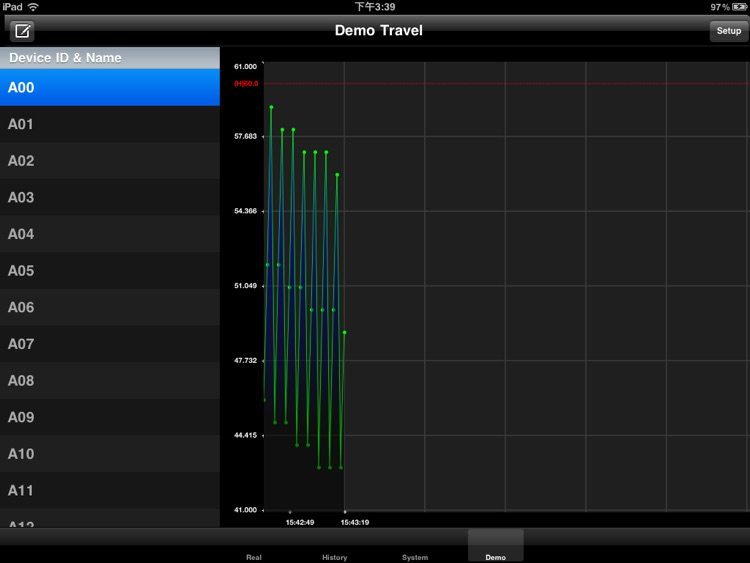Tap the compose/edit icon in the top bar

[22, 31]
